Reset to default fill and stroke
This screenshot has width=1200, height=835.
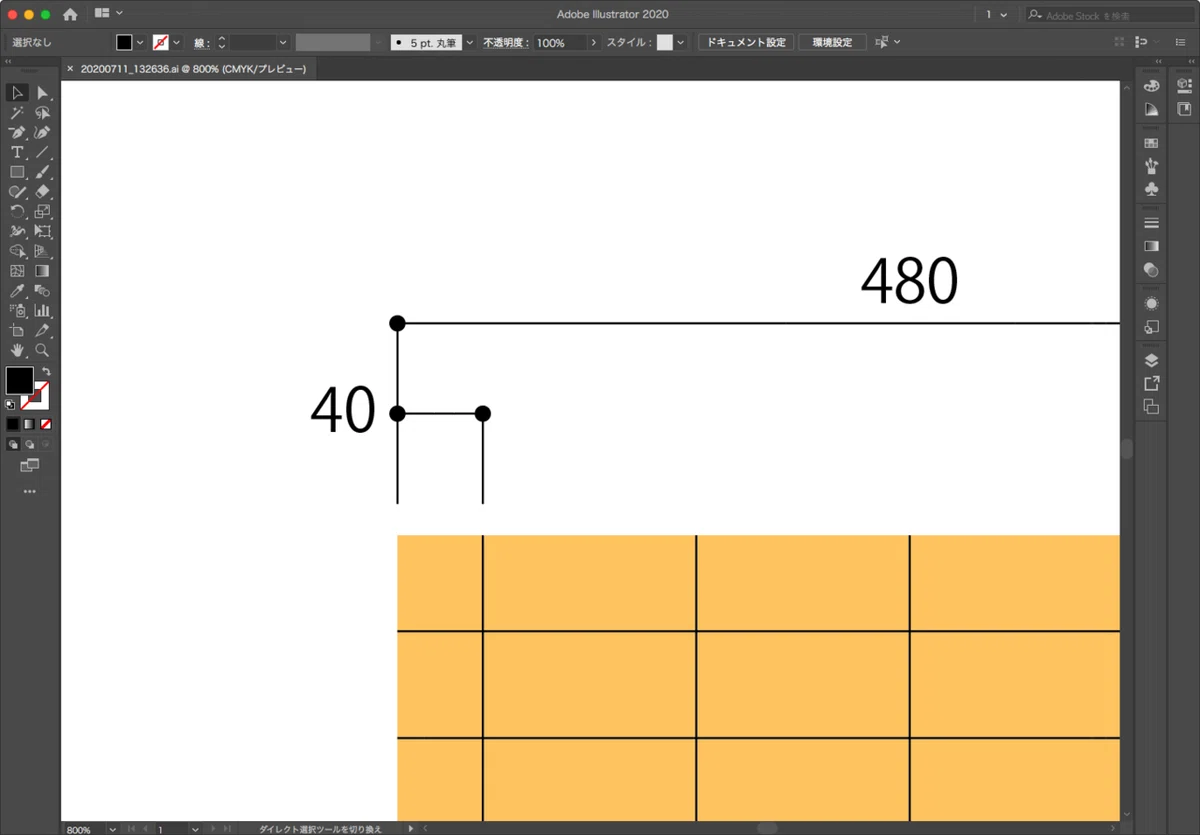[x=10, y=405]
